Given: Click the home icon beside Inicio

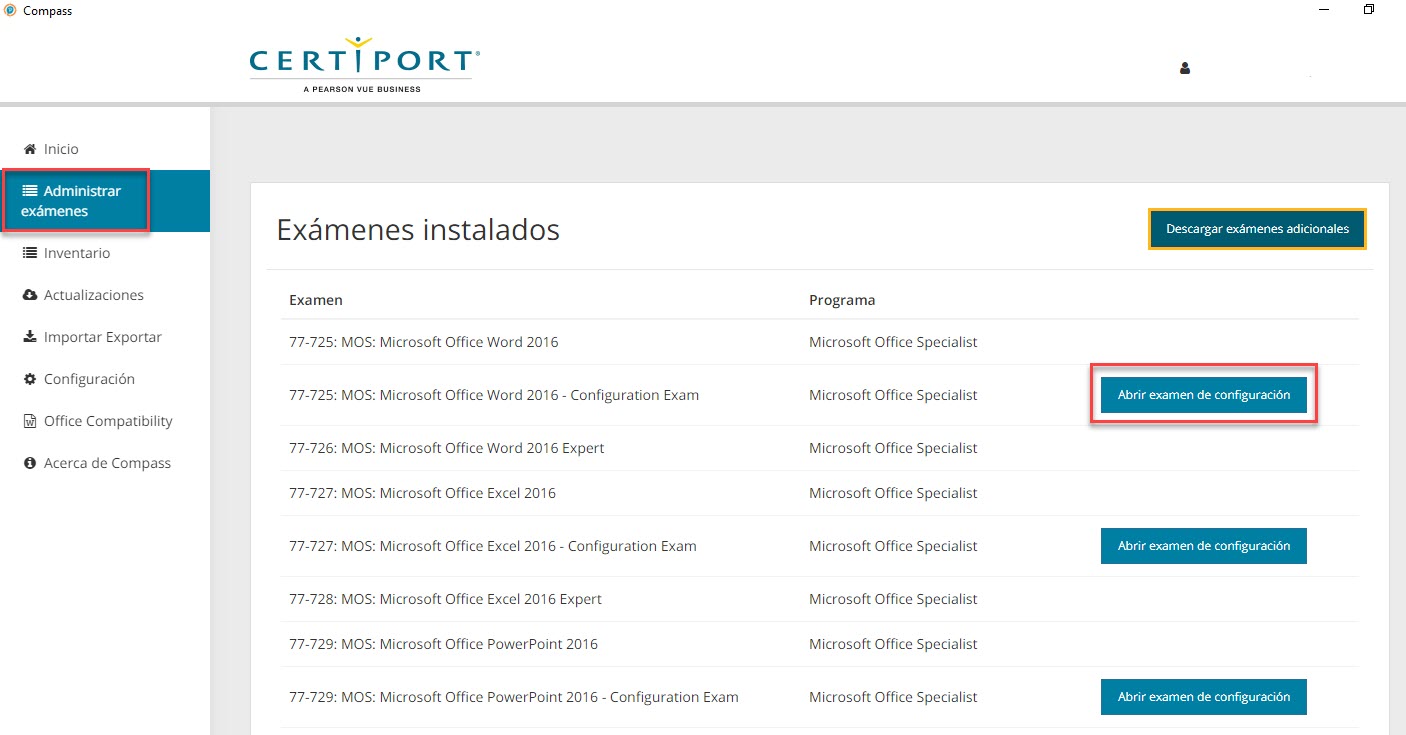Looking at the screenshot, I should [x=30, y=149].
